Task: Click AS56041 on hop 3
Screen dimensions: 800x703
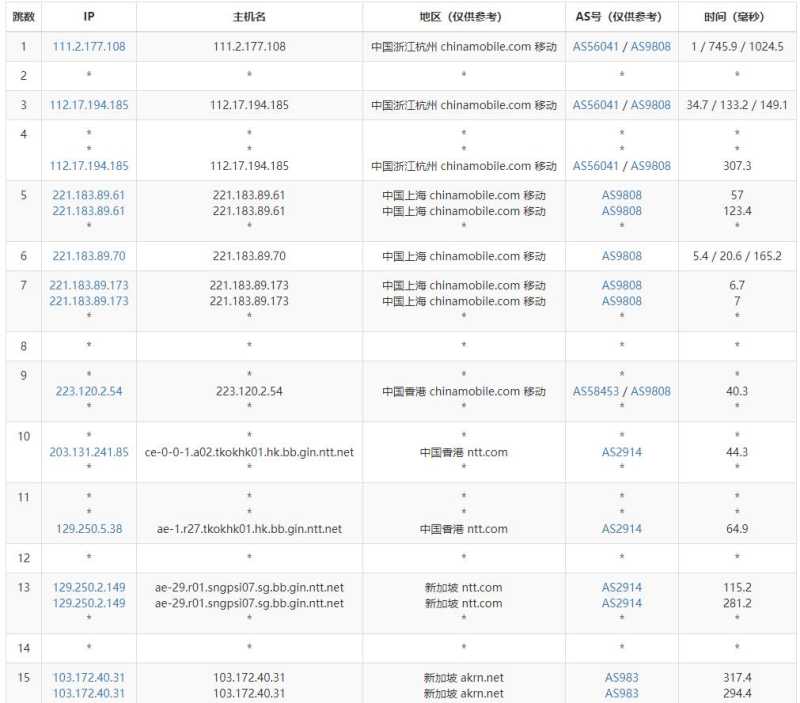Action: click(592, 104)
